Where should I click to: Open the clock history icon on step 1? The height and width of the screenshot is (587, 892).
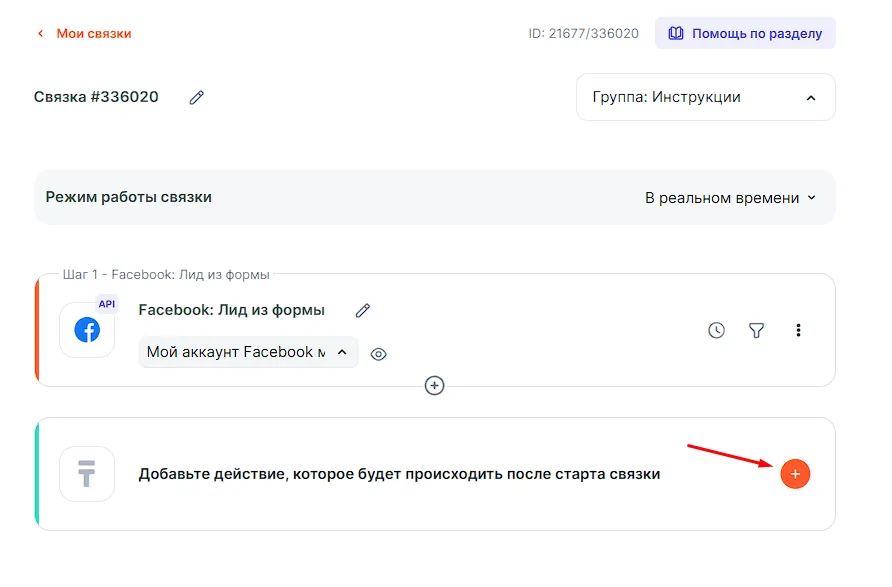click(716, 330)
